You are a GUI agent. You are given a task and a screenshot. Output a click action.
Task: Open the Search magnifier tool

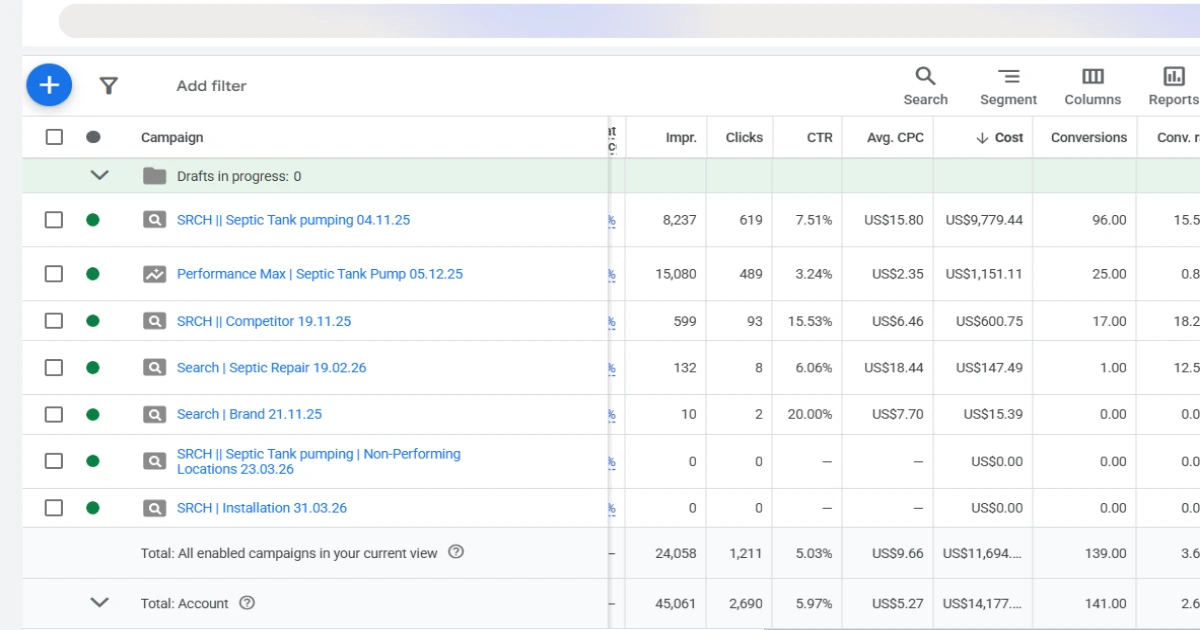point(925,86)
